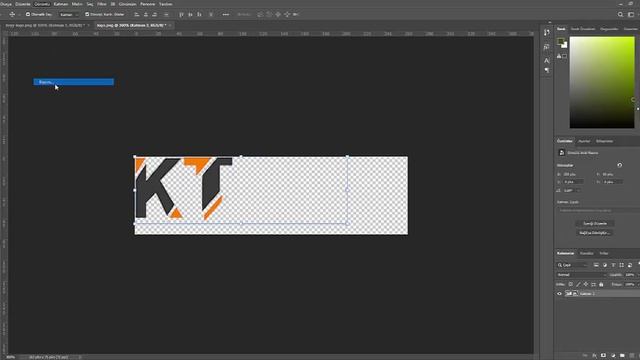The width and height of the screenshot is (640, 360).
Task: Toggle the shape layer filter icon
Action: tap(622, 265)
